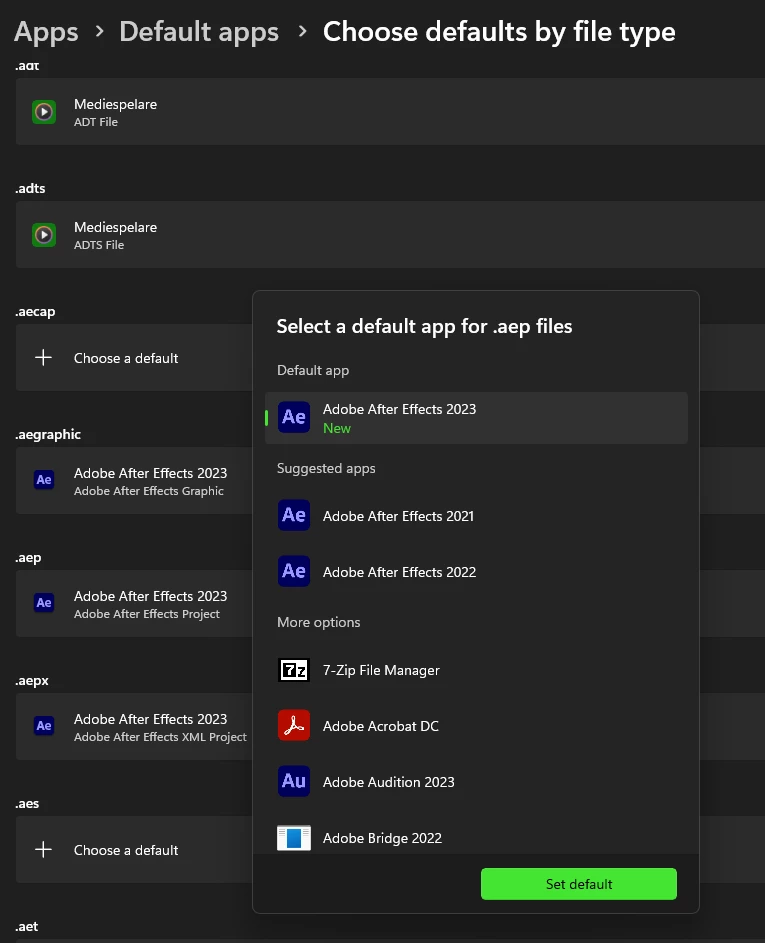Click the Adobe Bridge 2022 icon
Screen dimensions: 765x943
pos(294,838)
